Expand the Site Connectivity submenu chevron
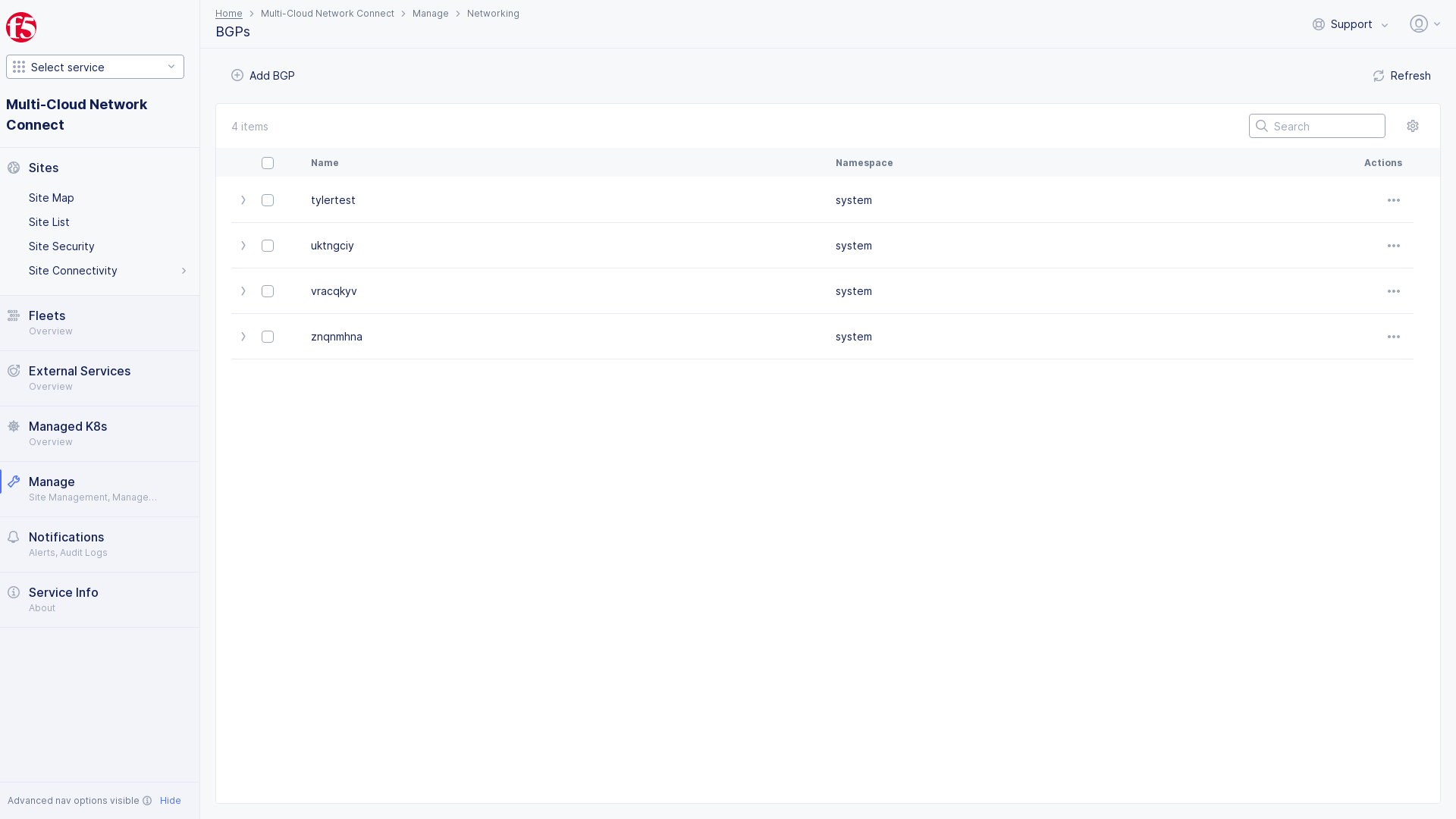Viewport: 1456px width, 819px height. click(x=184, y=271)
